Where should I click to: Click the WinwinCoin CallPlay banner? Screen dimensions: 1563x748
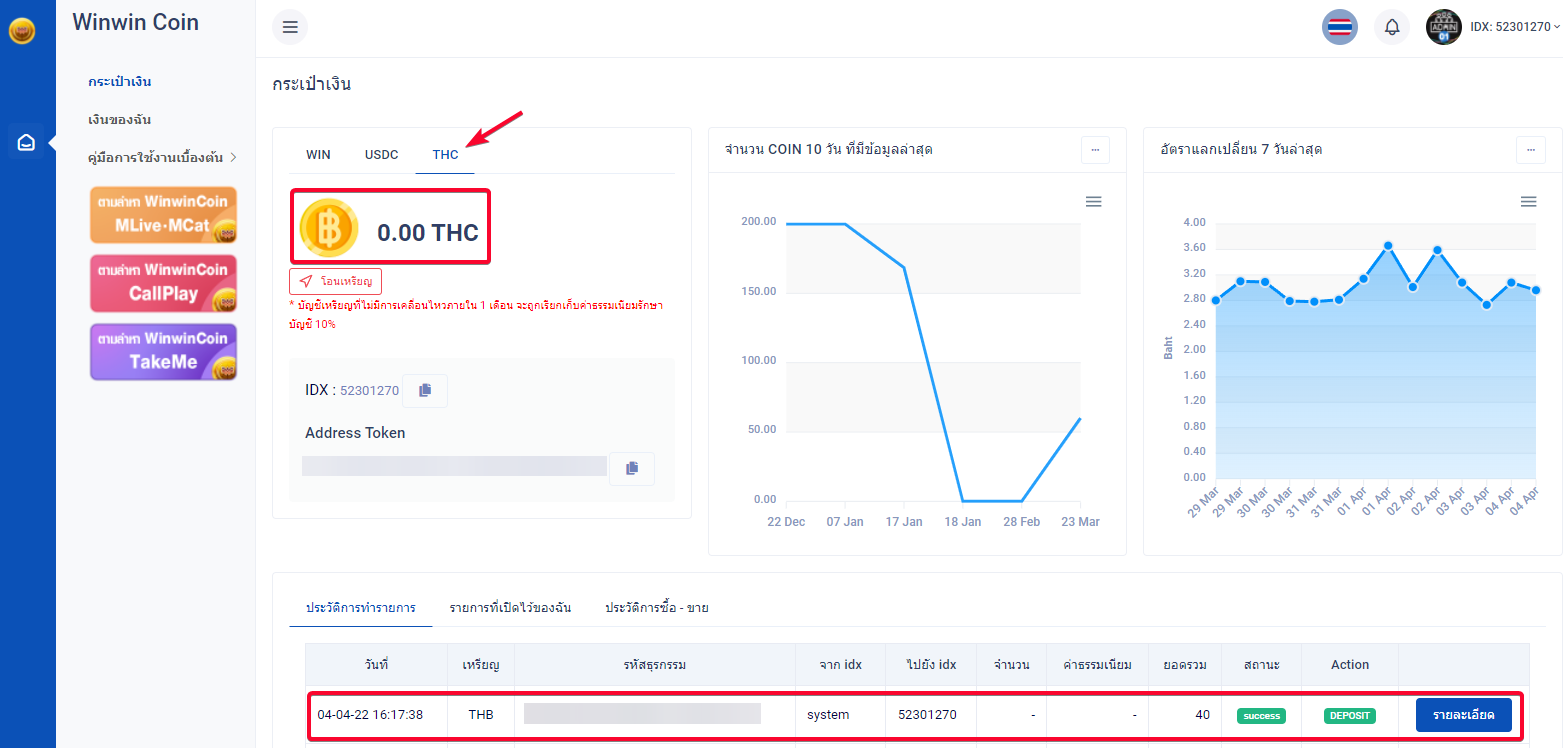point(163,283)
